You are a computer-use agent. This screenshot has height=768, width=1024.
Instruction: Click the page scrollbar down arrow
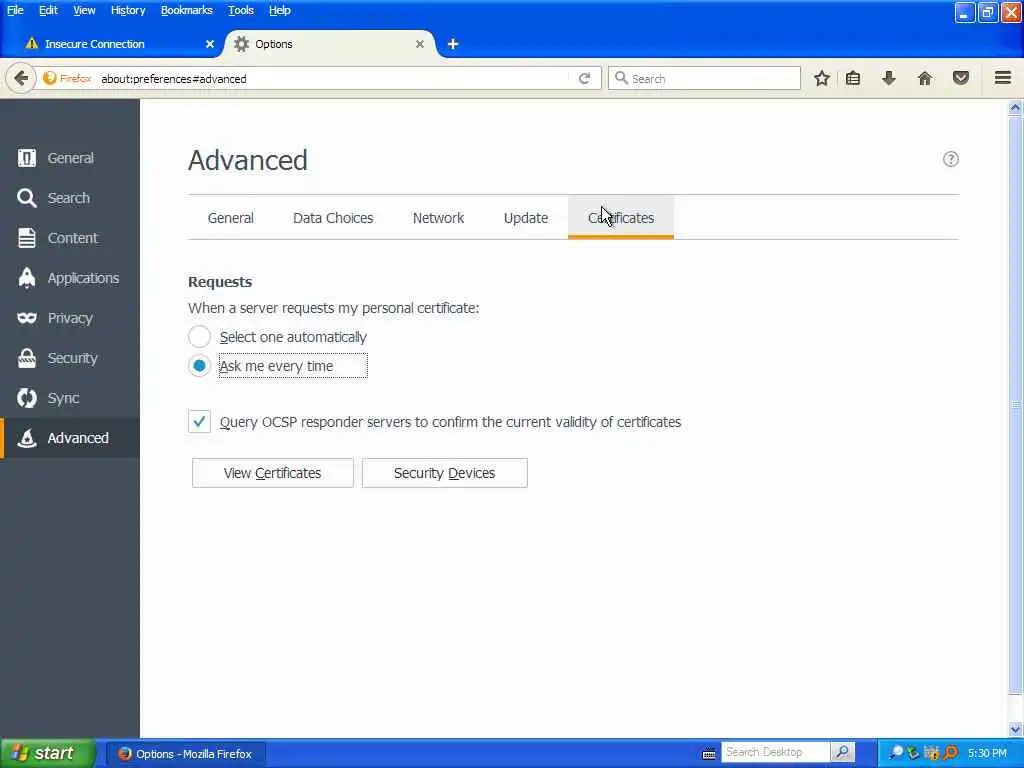1015,729
